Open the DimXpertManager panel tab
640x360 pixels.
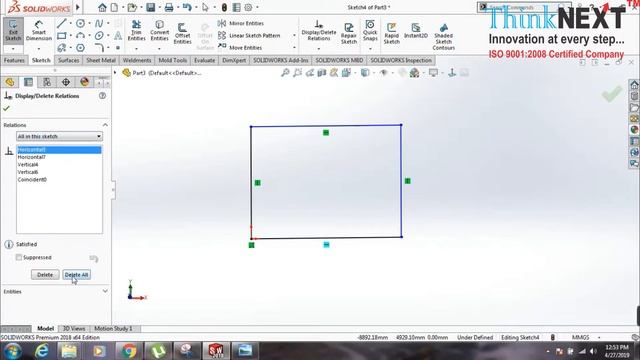(x=66, y=82)
